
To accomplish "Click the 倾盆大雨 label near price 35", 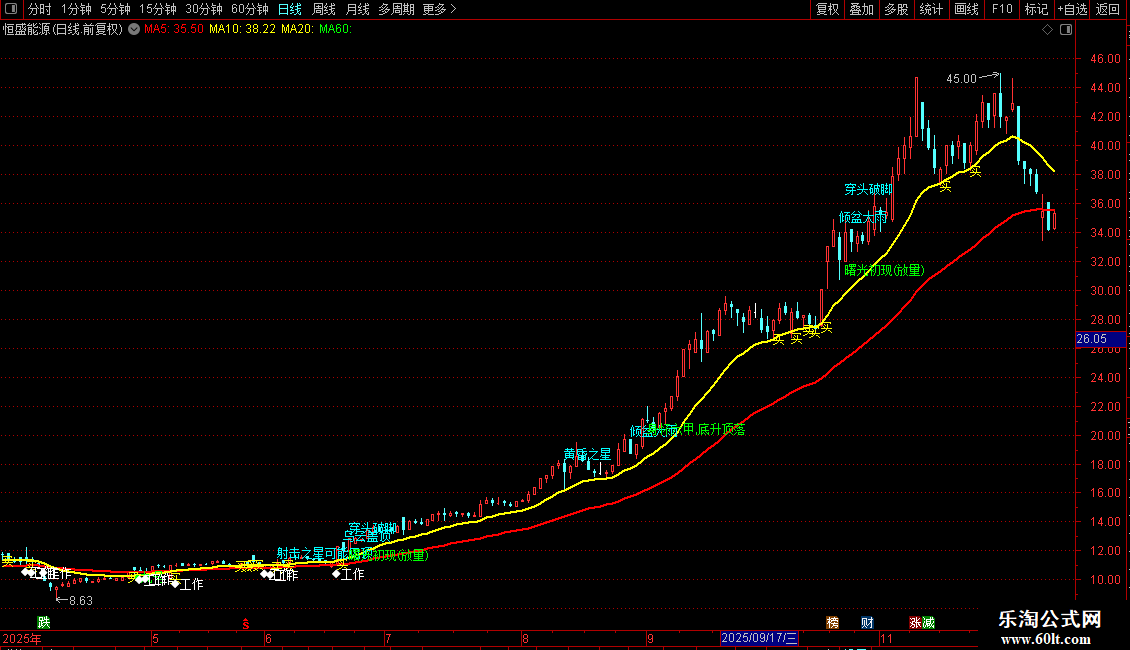I will (x=863, y=218).
